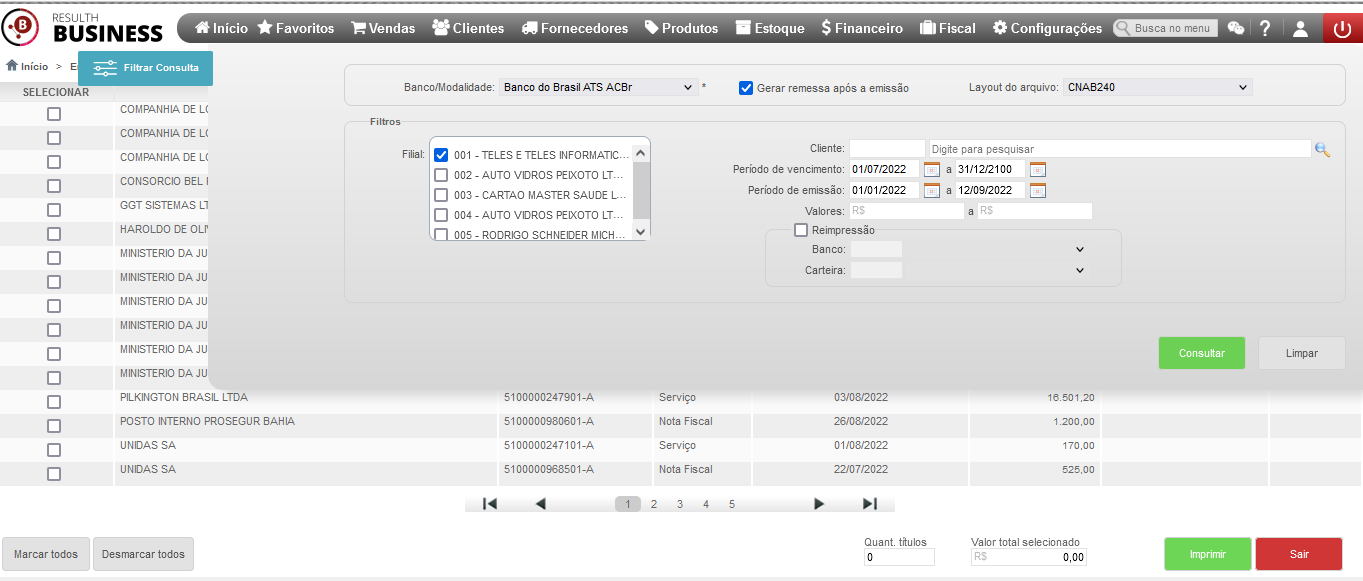Open the Clientes menu

468,28
